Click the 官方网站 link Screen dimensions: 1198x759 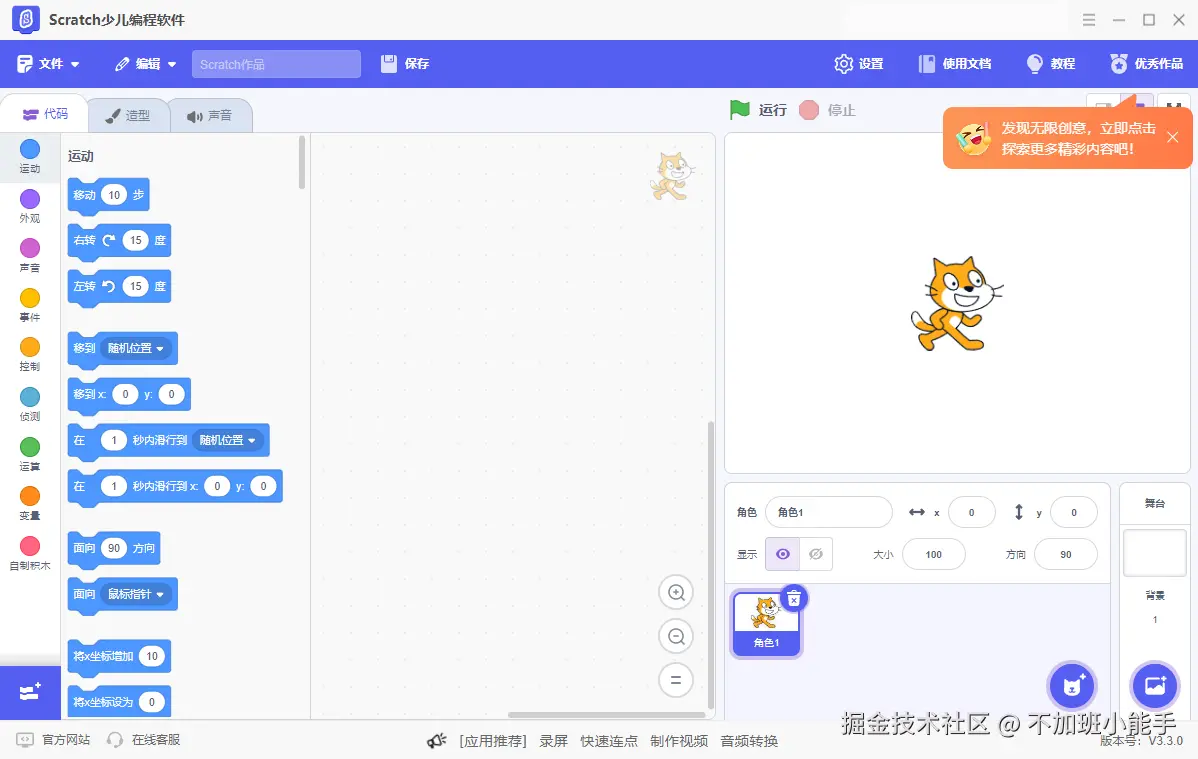pyautogui.click(x=53, y=740)
